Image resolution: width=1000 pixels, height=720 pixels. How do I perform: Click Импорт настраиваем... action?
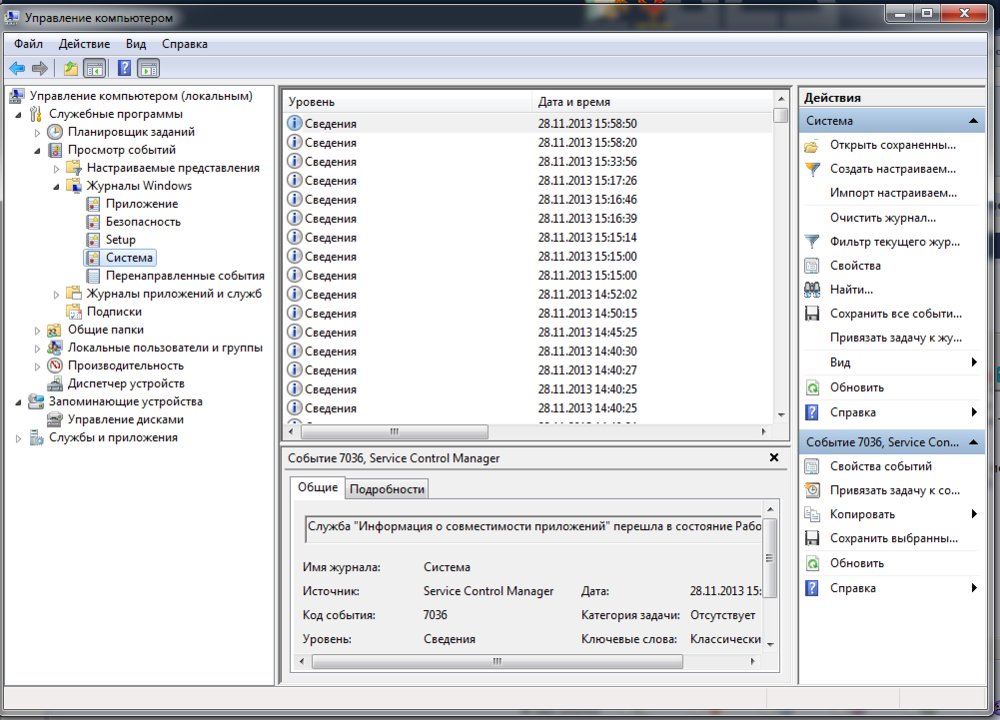click(893, 193)
